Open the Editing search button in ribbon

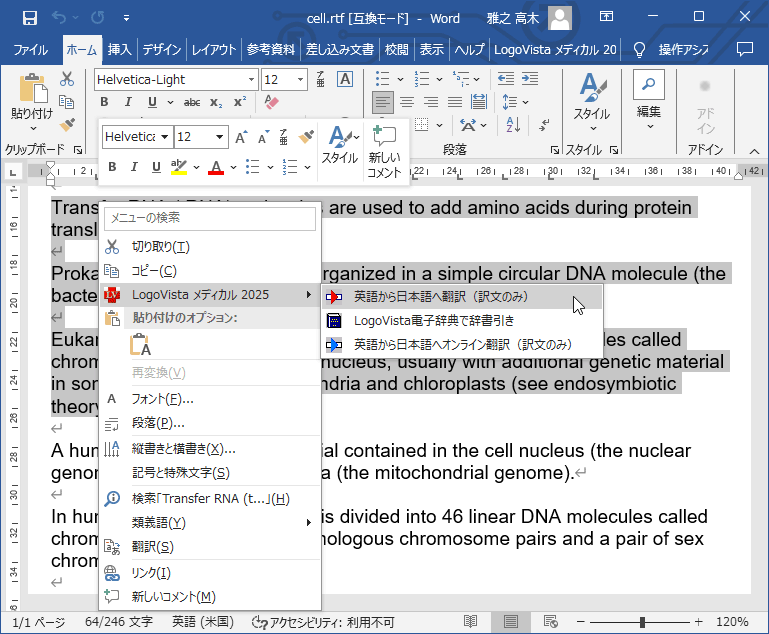pos(648,101)
